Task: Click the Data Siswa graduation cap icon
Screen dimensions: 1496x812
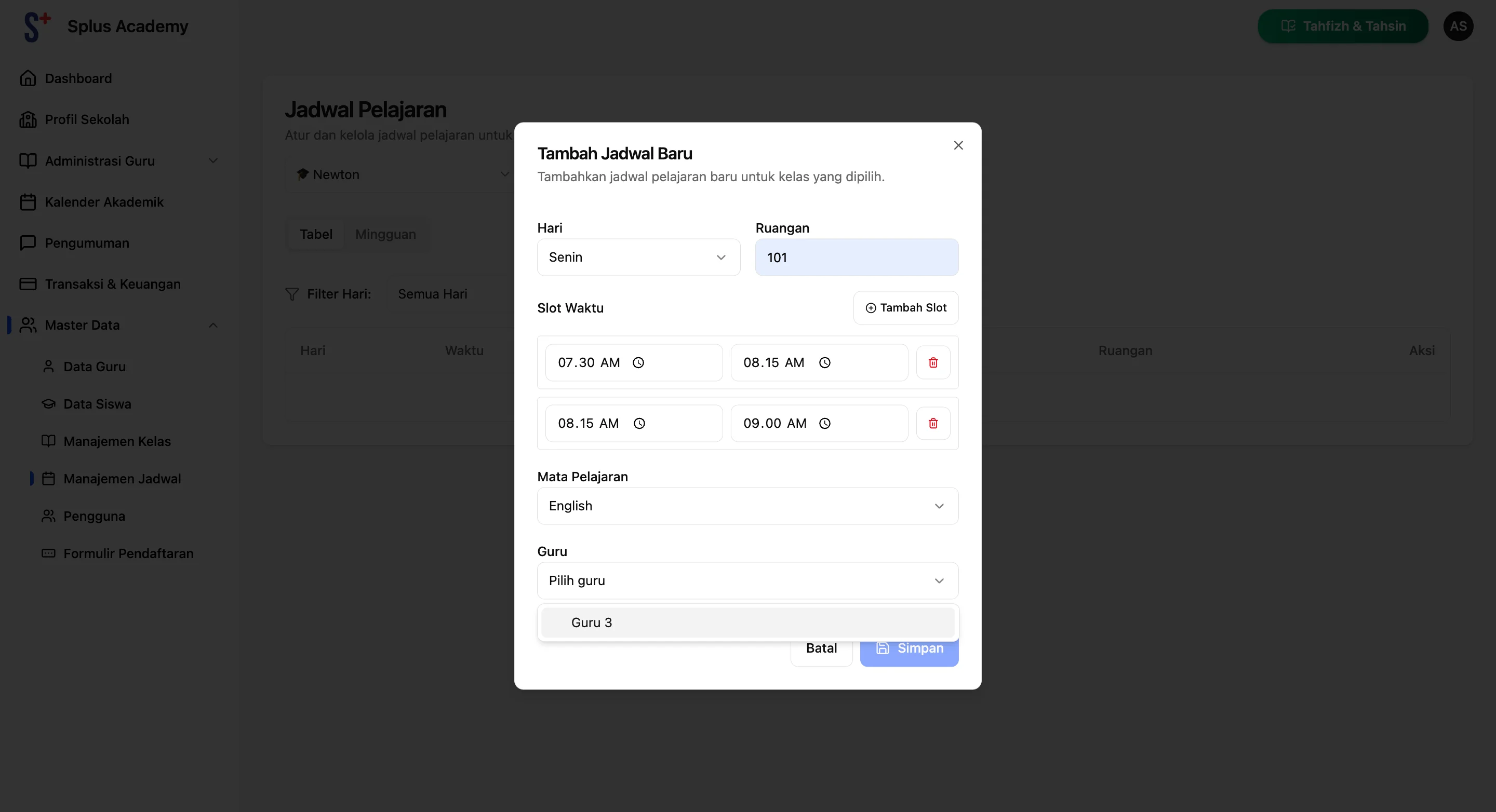Action: click(49, 403)
